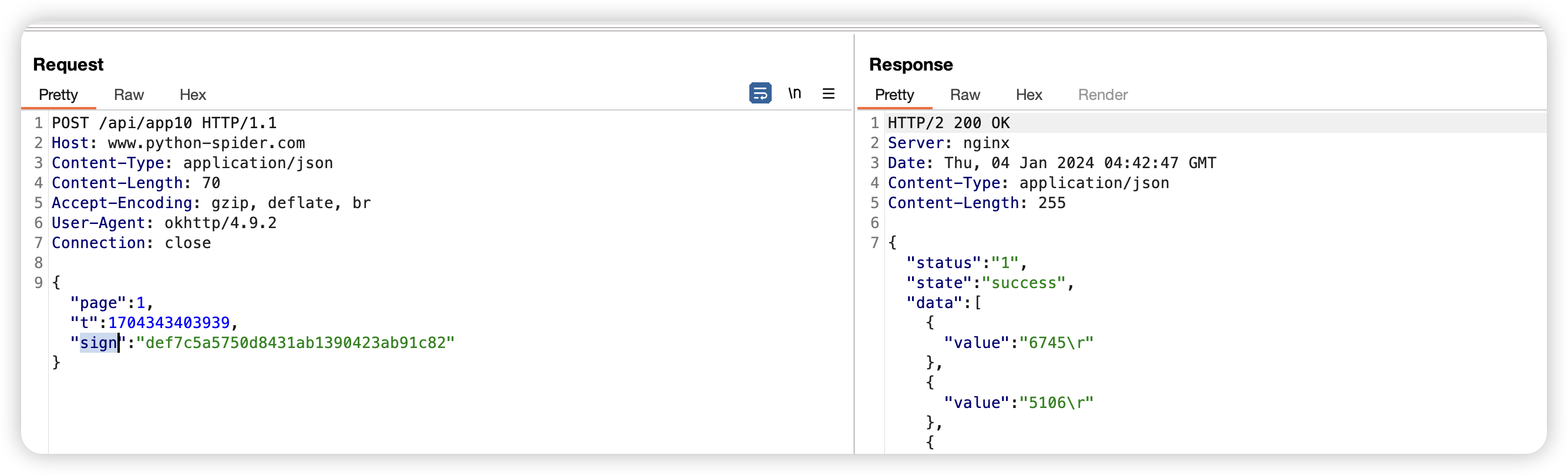
Task: Click response Content-Length value 255
Action: click(x=1052, y=203)
